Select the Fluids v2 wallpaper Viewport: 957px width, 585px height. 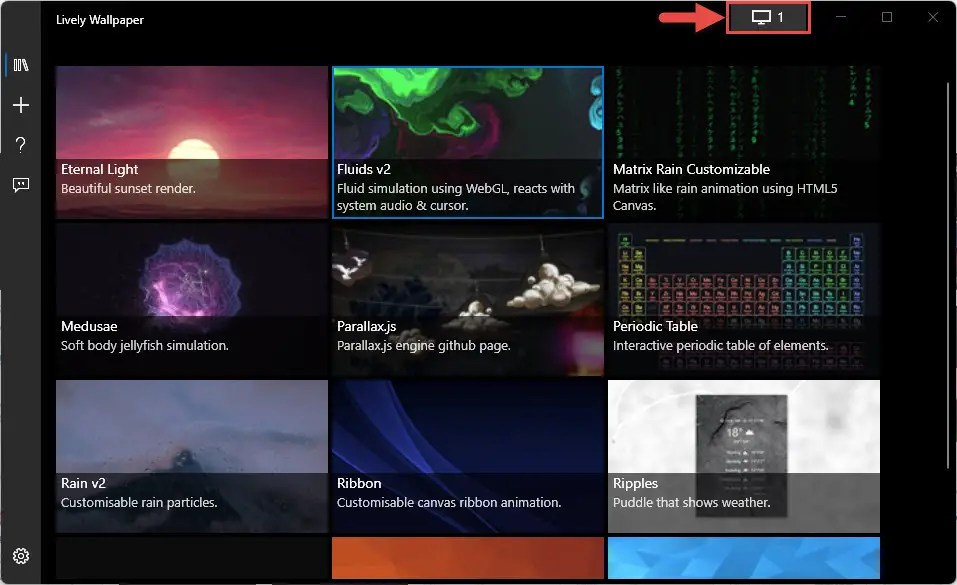[467, 141]
